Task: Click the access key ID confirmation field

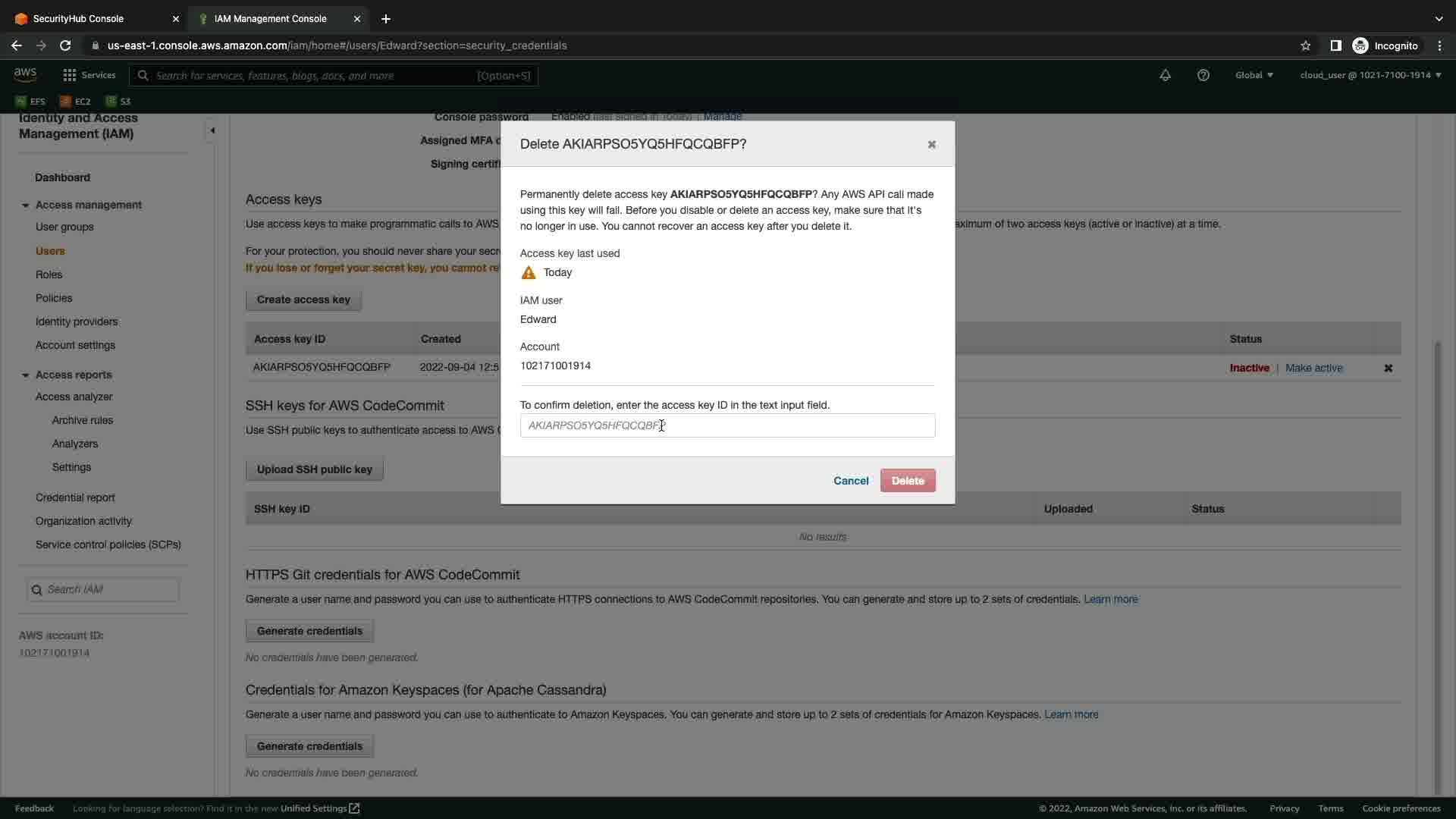Action: tap(726, 425)
